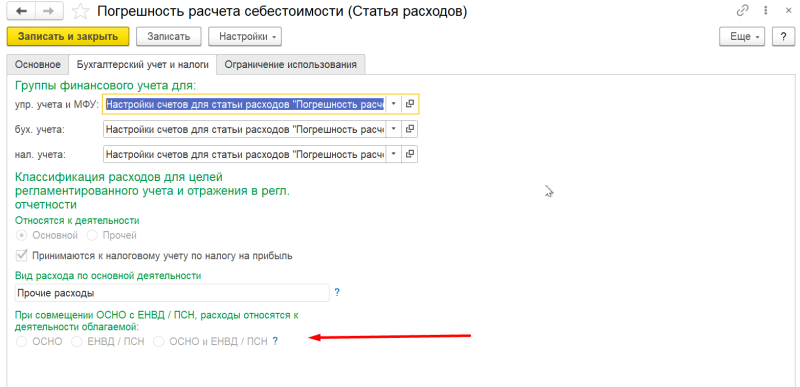Choose the ОСНО radio option

[x=21, y=342]
